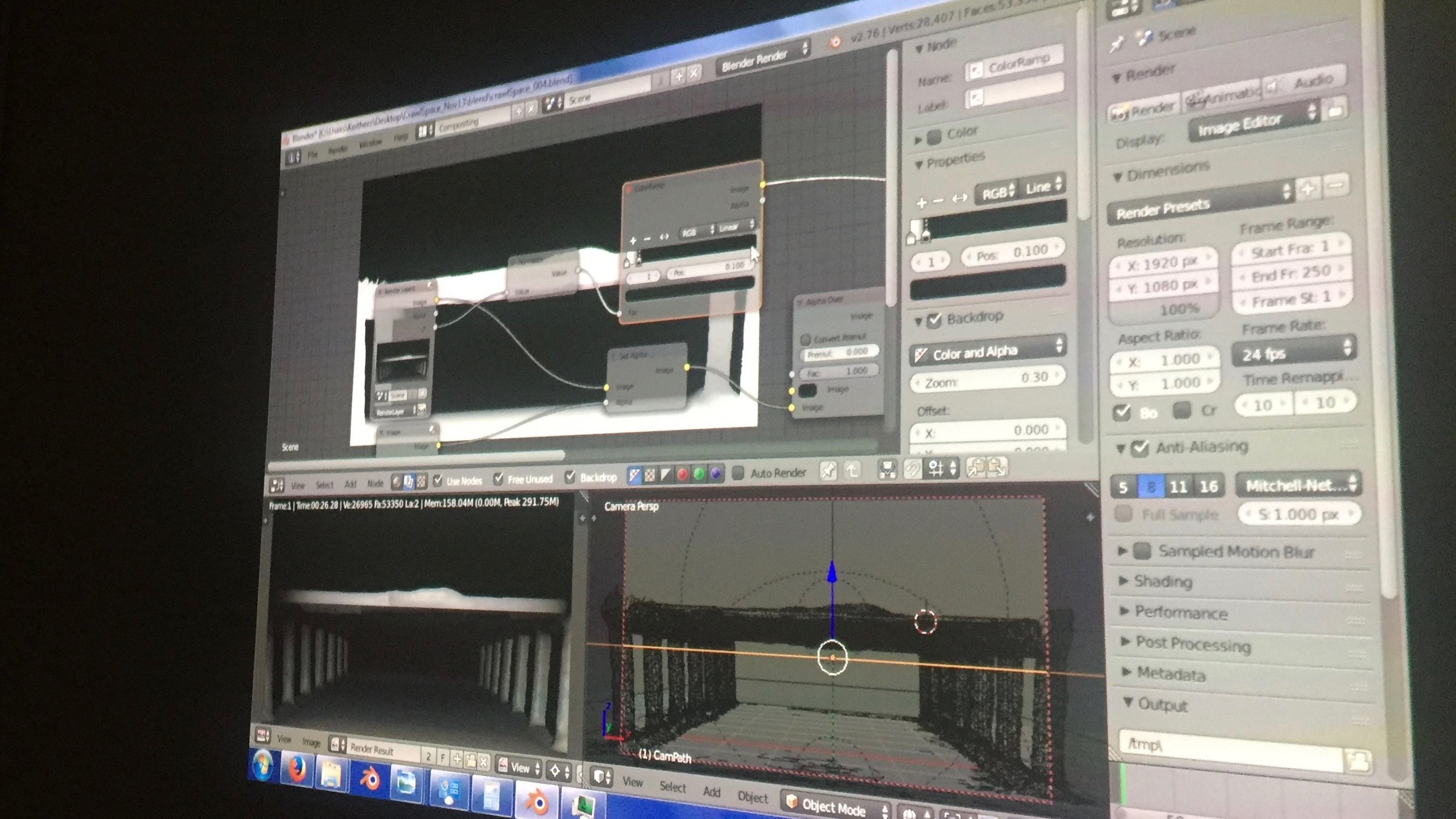Viewport: 1456px width, 819px height.
Task: Toggle node snapping magnet icon
Action: point(912,469)
